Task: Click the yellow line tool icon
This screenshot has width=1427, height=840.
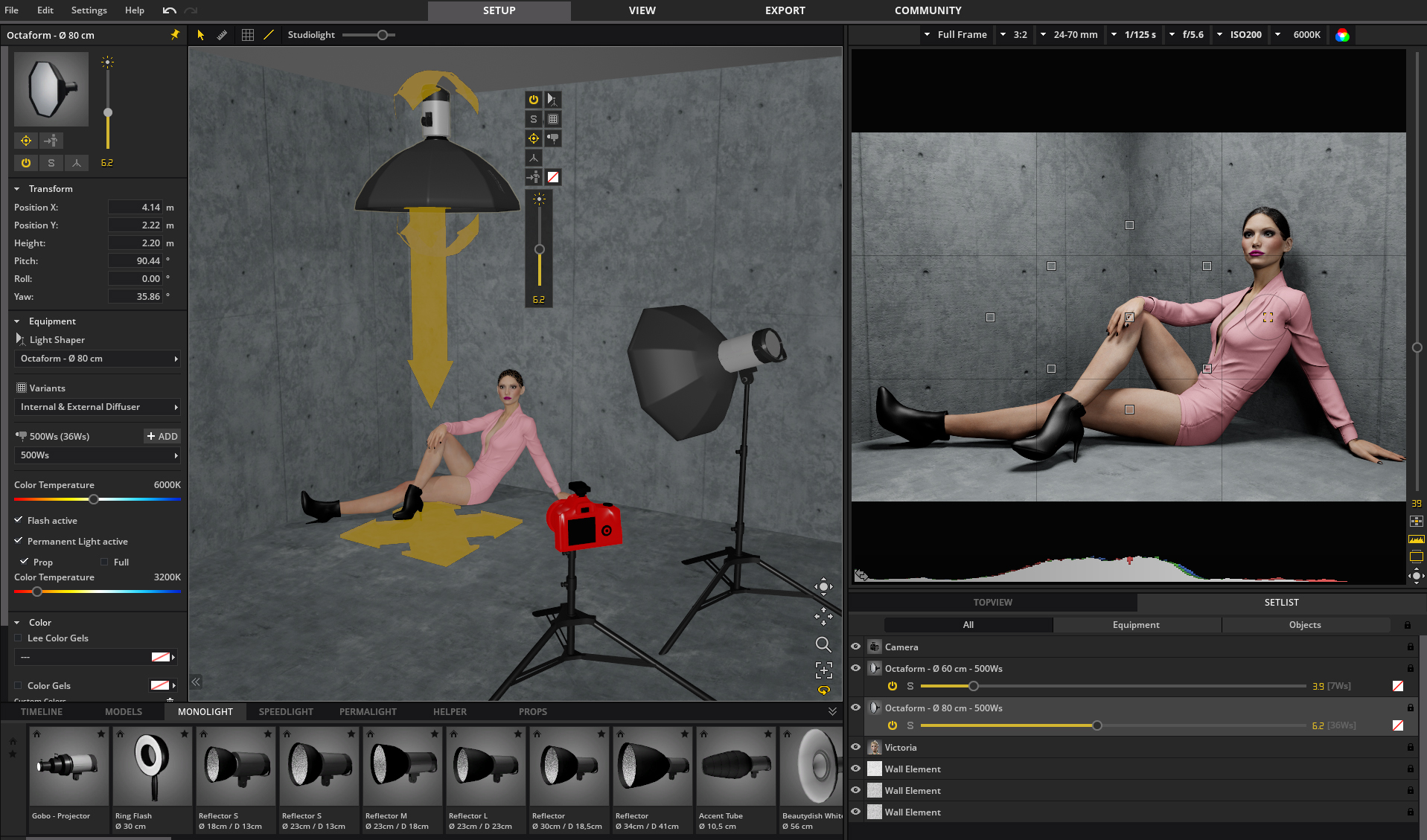Action: coord(269,35)
